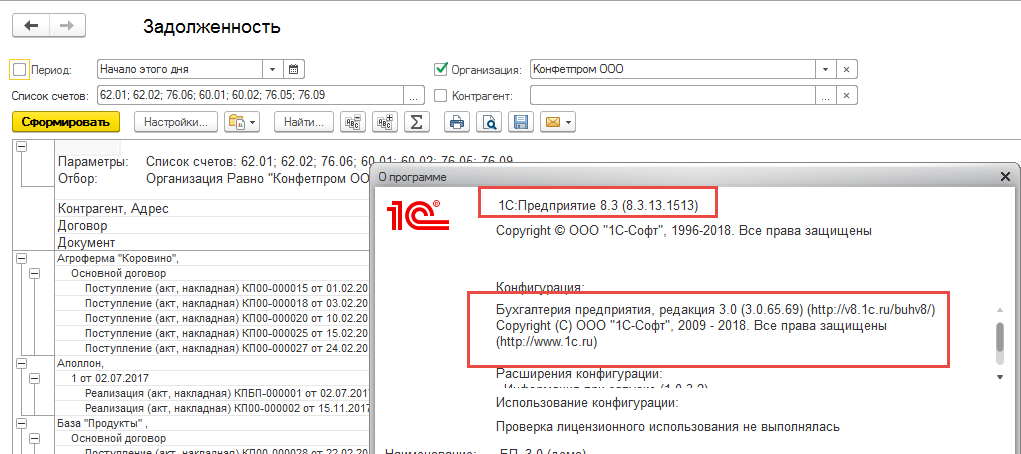
Task: Click the Агроферма "Коровино" row
Action: click(212, 259)
